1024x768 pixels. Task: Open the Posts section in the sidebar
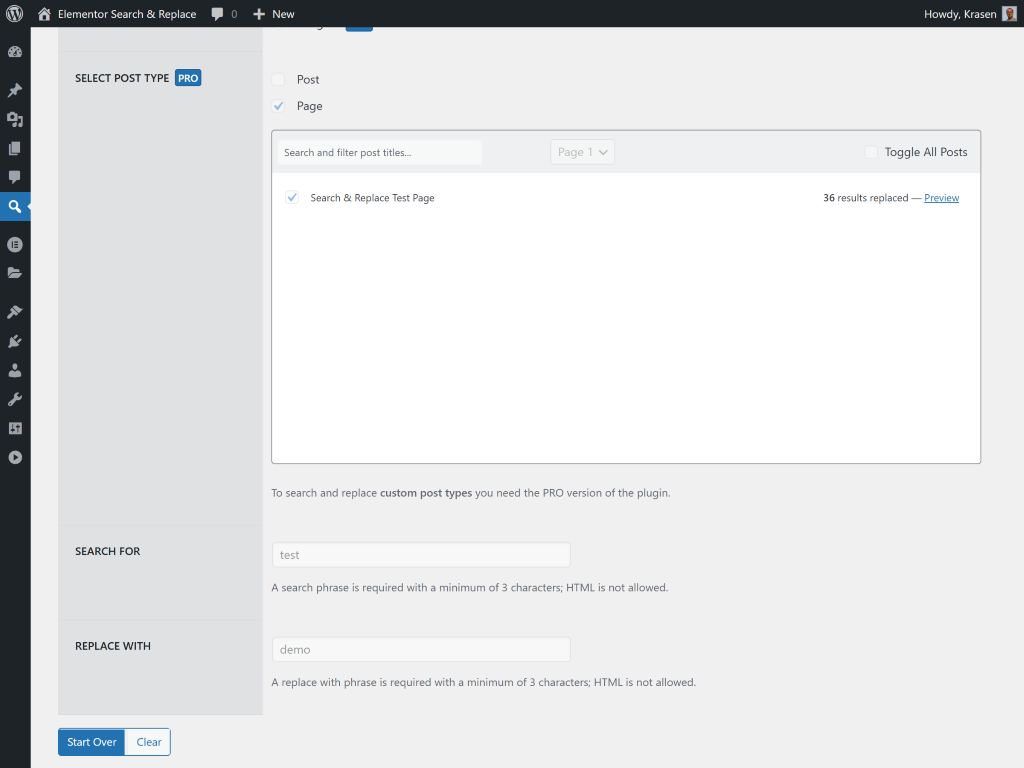pos(15,89)
